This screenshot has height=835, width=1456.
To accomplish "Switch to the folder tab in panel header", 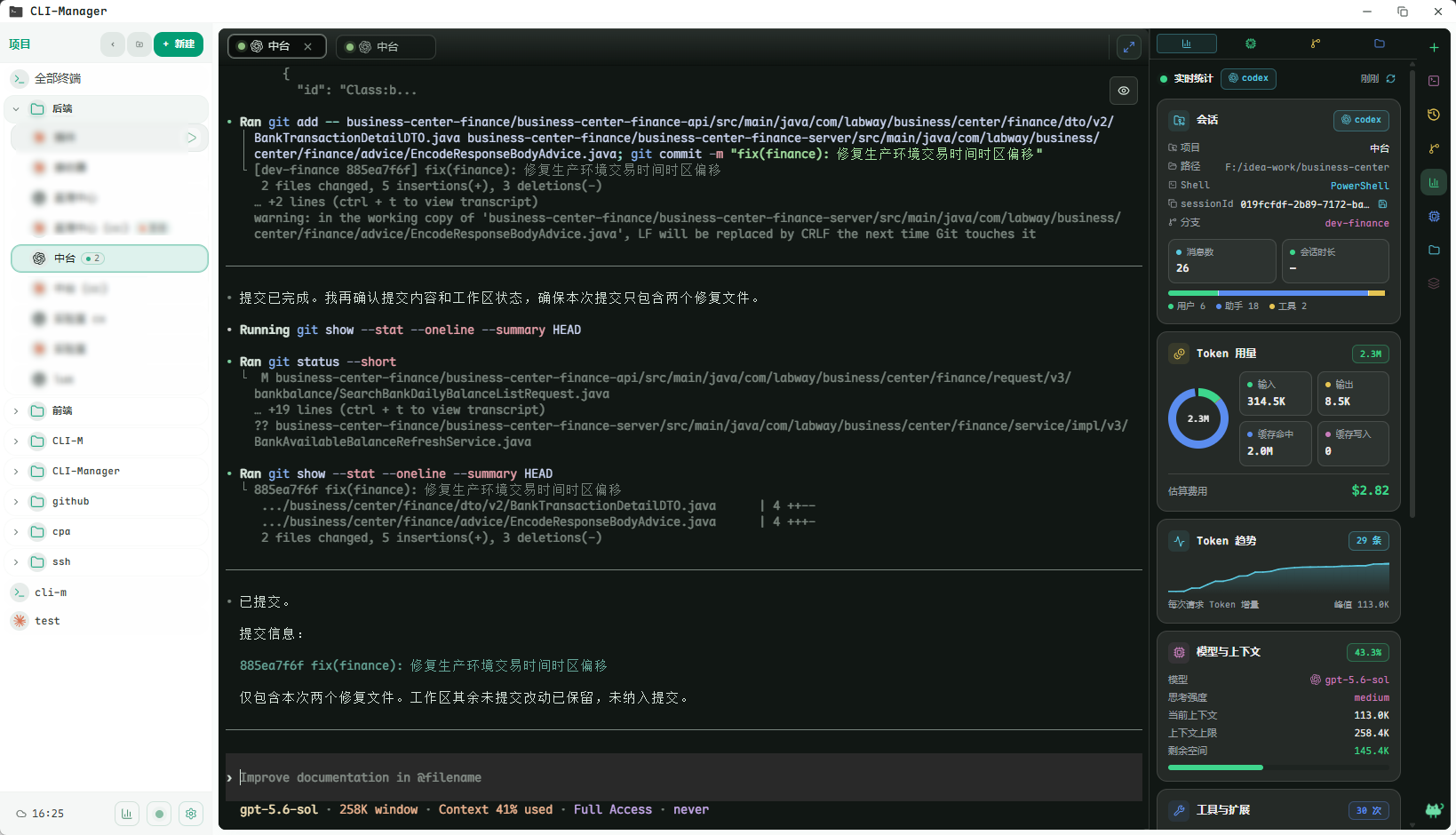I will point(1380,44).
